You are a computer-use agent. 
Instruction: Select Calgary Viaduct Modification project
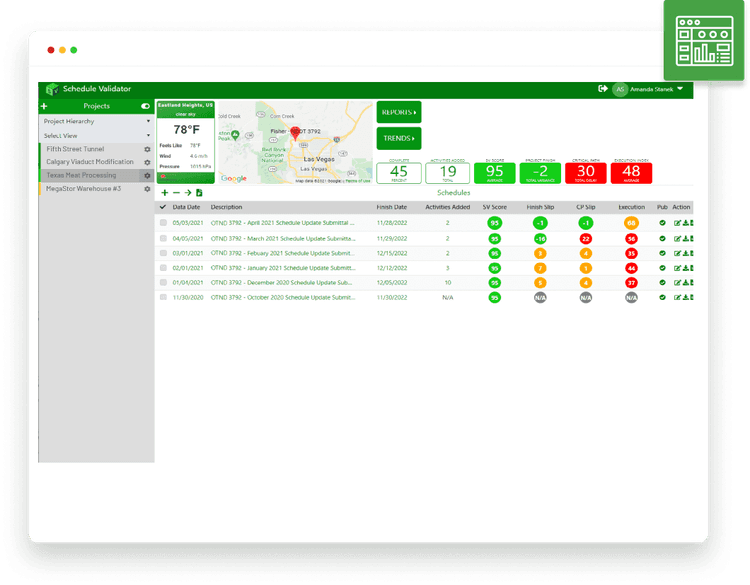(90, 162)
